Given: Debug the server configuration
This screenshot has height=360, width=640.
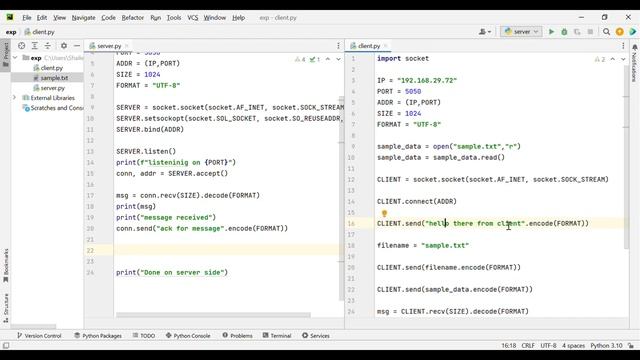Looking at the screenshot, I should point(564,31).
